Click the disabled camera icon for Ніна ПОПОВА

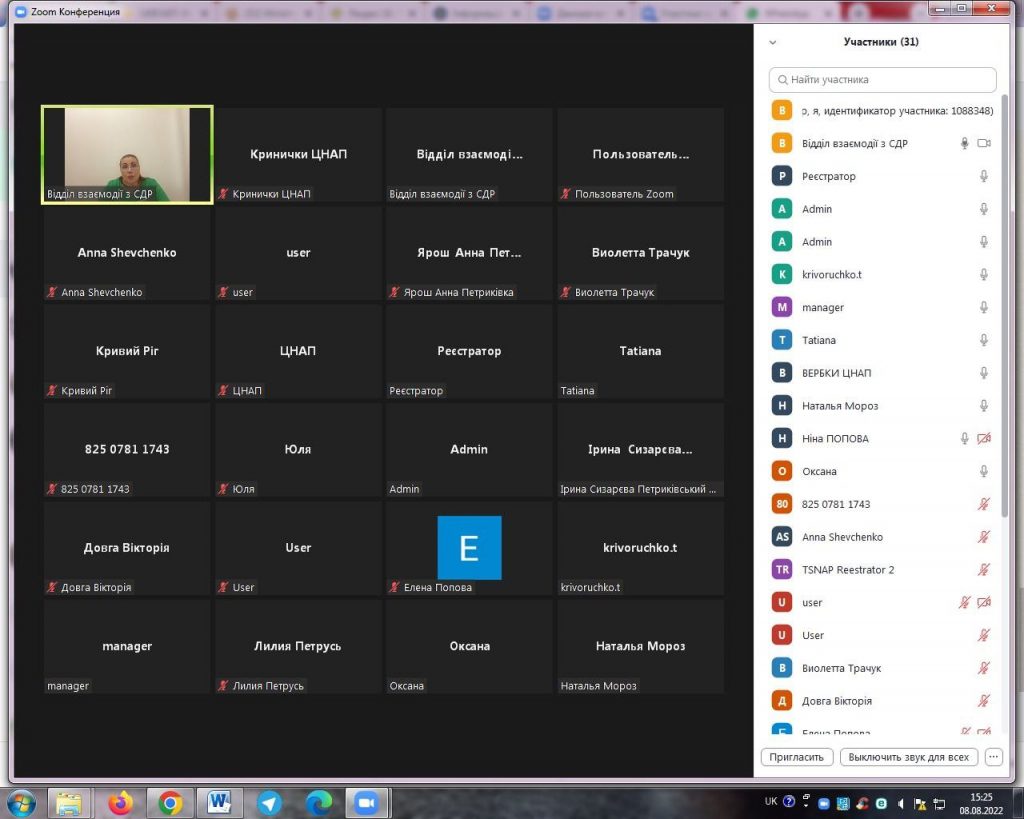(984, 439)
